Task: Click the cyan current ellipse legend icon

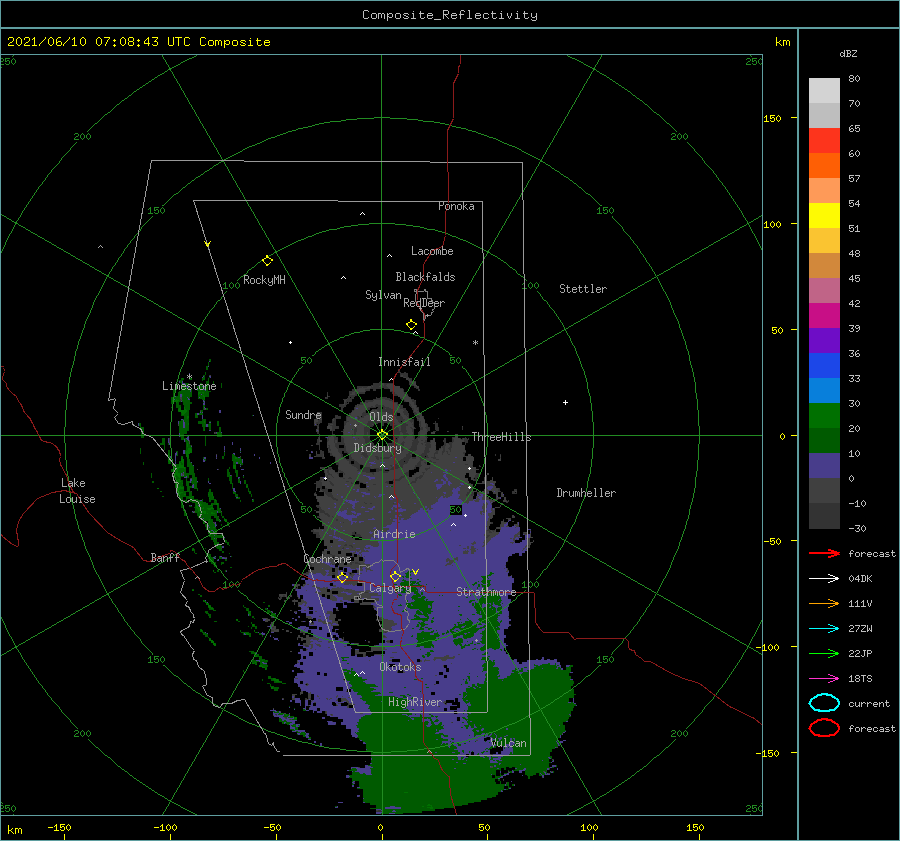Action: pyautogui.click(x=824, y=703)
